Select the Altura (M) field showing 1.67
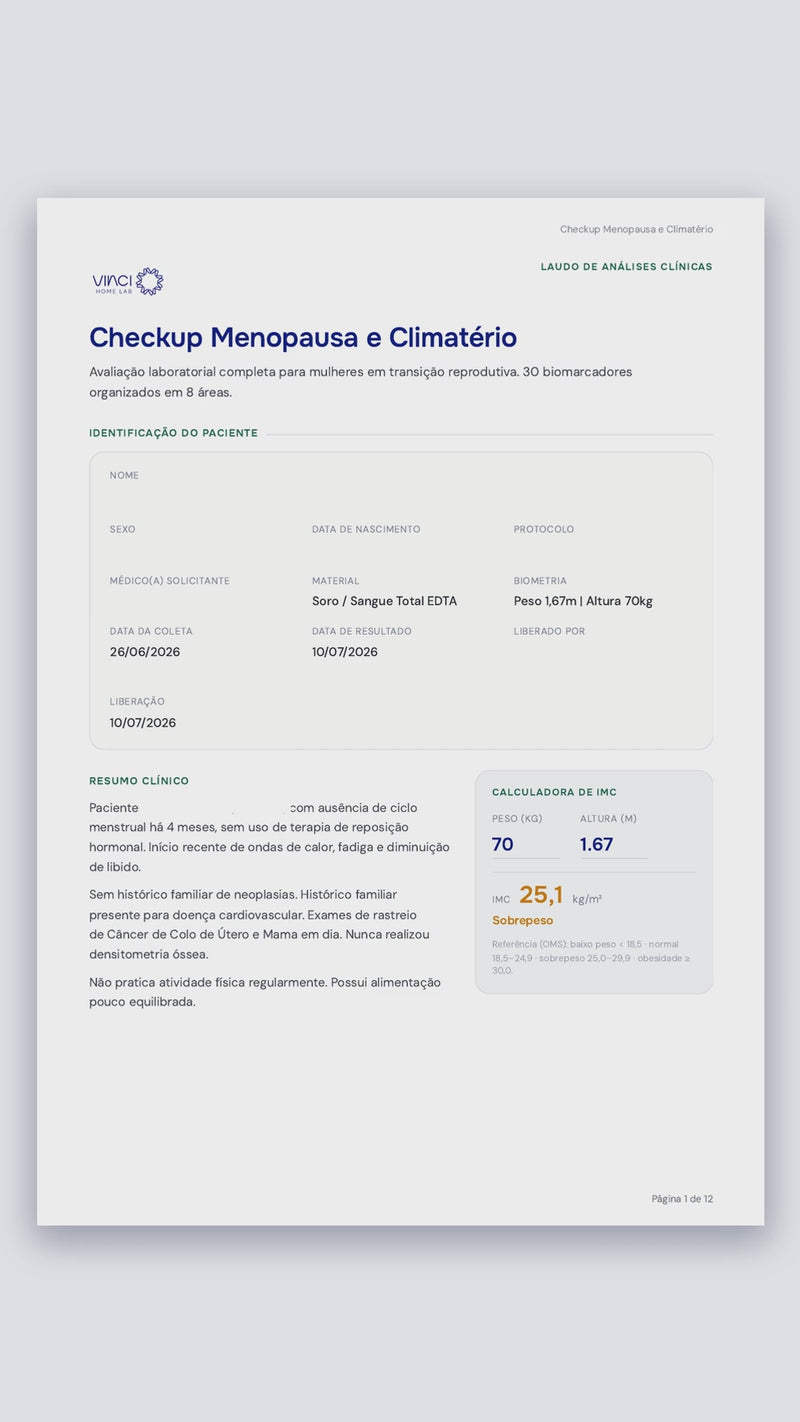The image size is (800, 1422). coord(613,844)
